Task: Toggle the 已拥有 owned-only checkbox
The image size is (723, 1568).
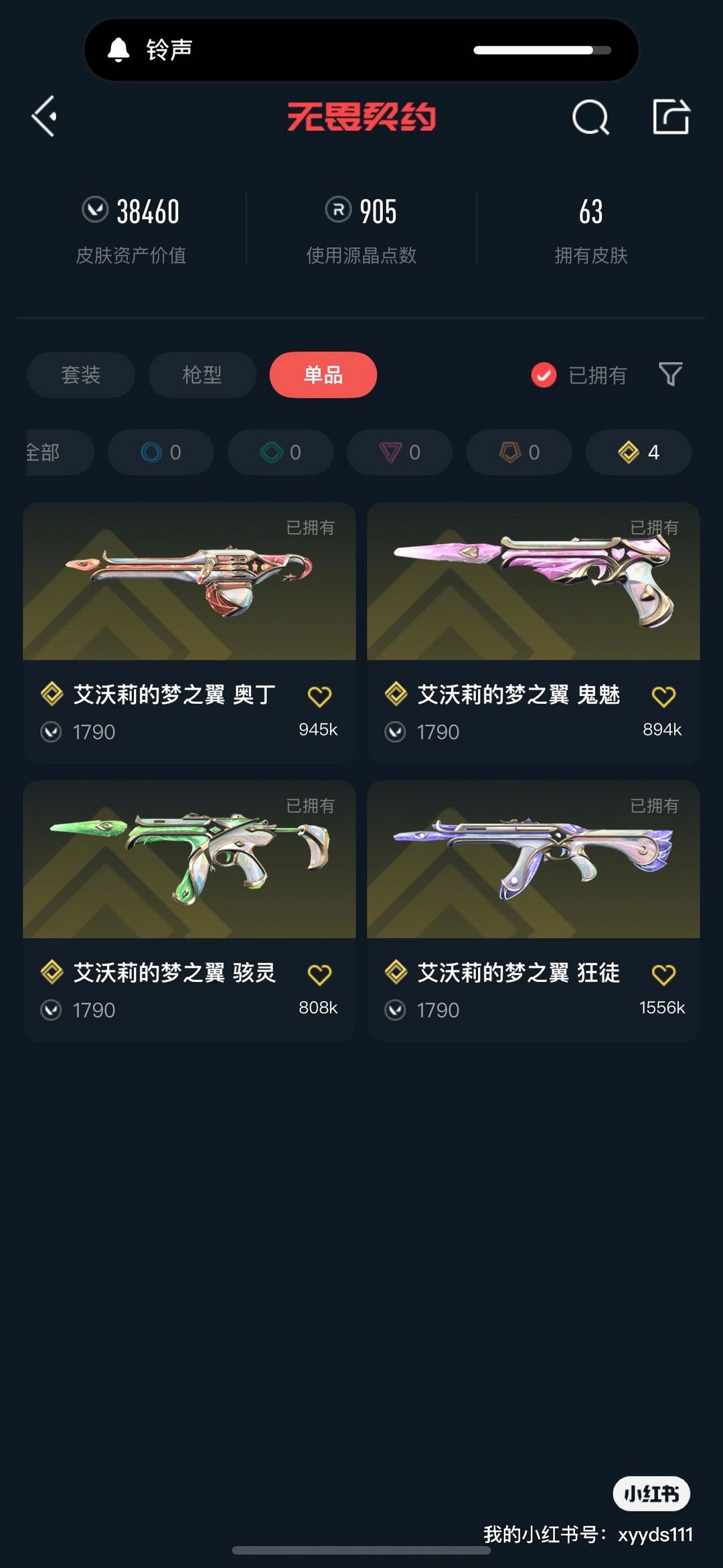Action: [x=544, y=375]
